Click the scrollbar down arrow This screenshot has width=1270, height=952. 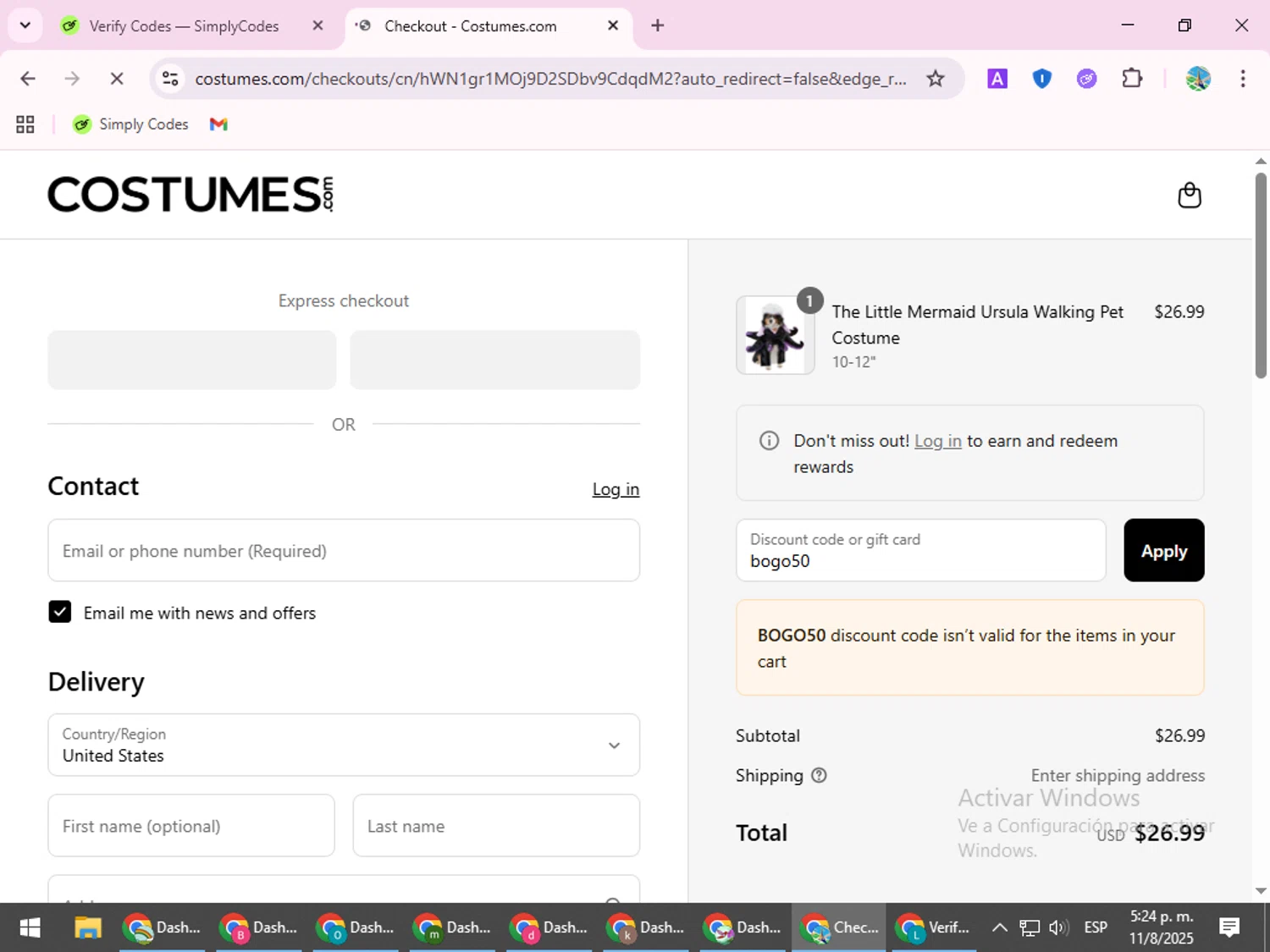point(1261,890)
